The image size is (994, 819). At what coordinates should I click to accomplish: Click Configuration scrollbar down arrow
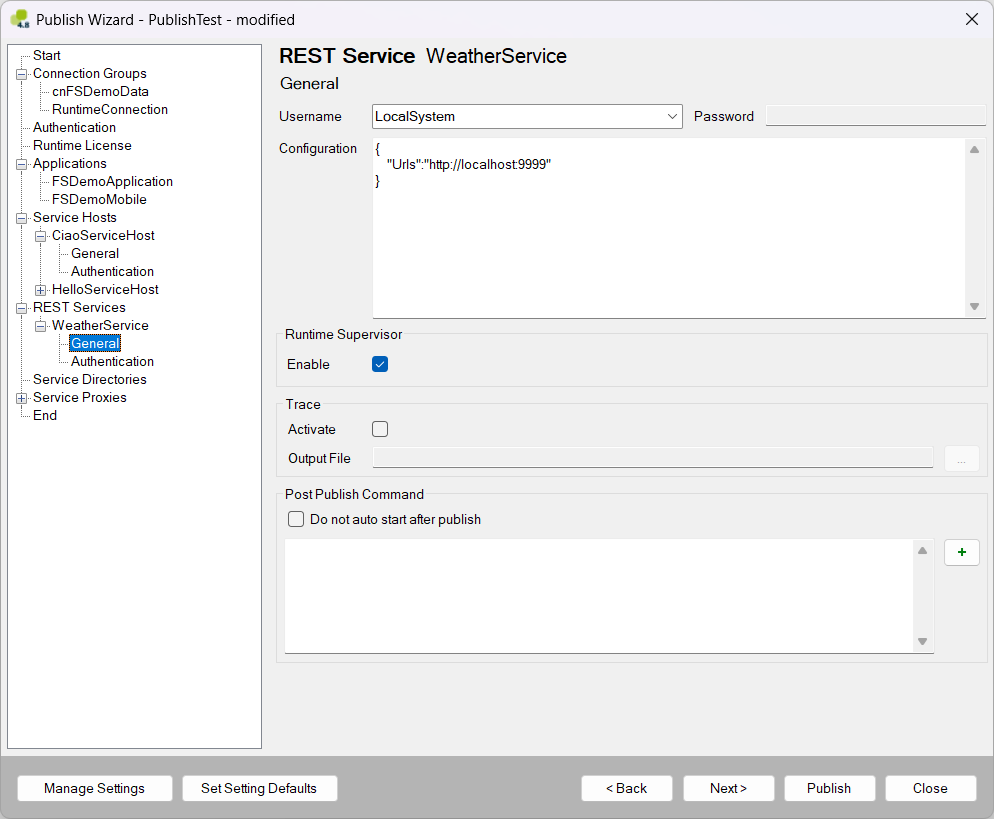(x=974, y=306)
